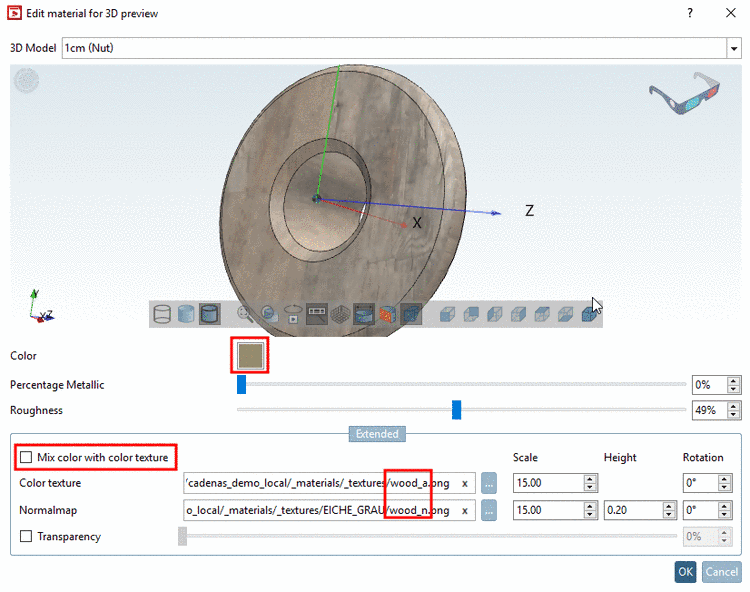Switch to isometric view solid cube

click(589, 314)
